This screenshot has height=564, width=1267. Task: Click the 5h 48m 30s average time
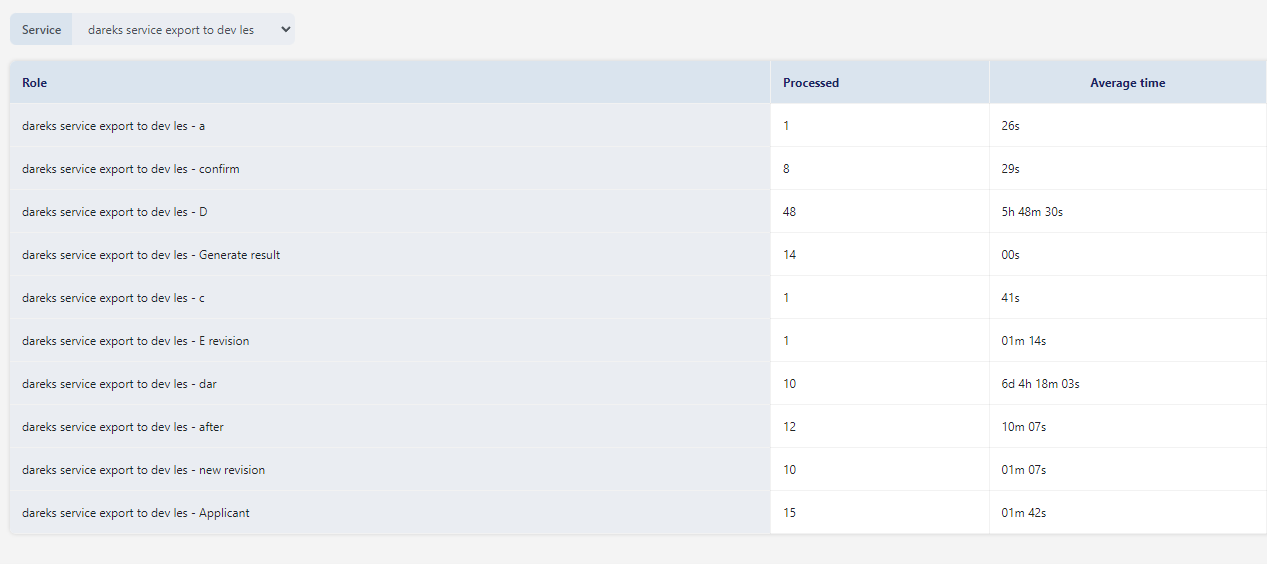[x=1032, y=212]
